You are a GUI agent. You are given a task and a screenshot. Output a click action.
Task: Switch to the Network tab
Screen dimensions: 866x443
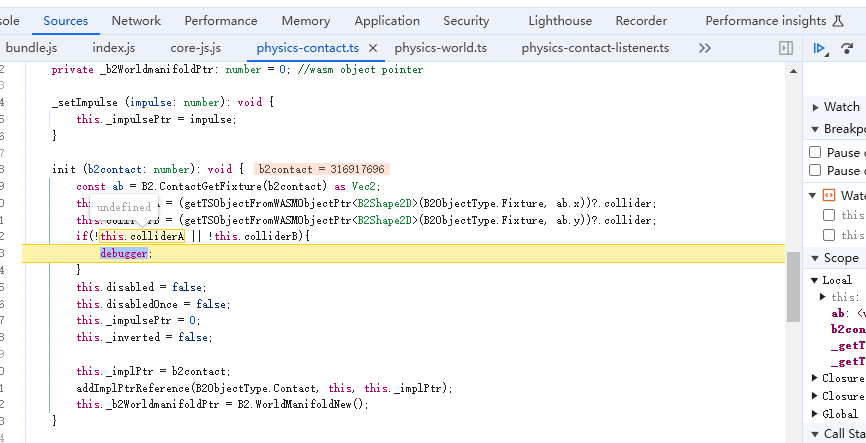tap(136, 20)
